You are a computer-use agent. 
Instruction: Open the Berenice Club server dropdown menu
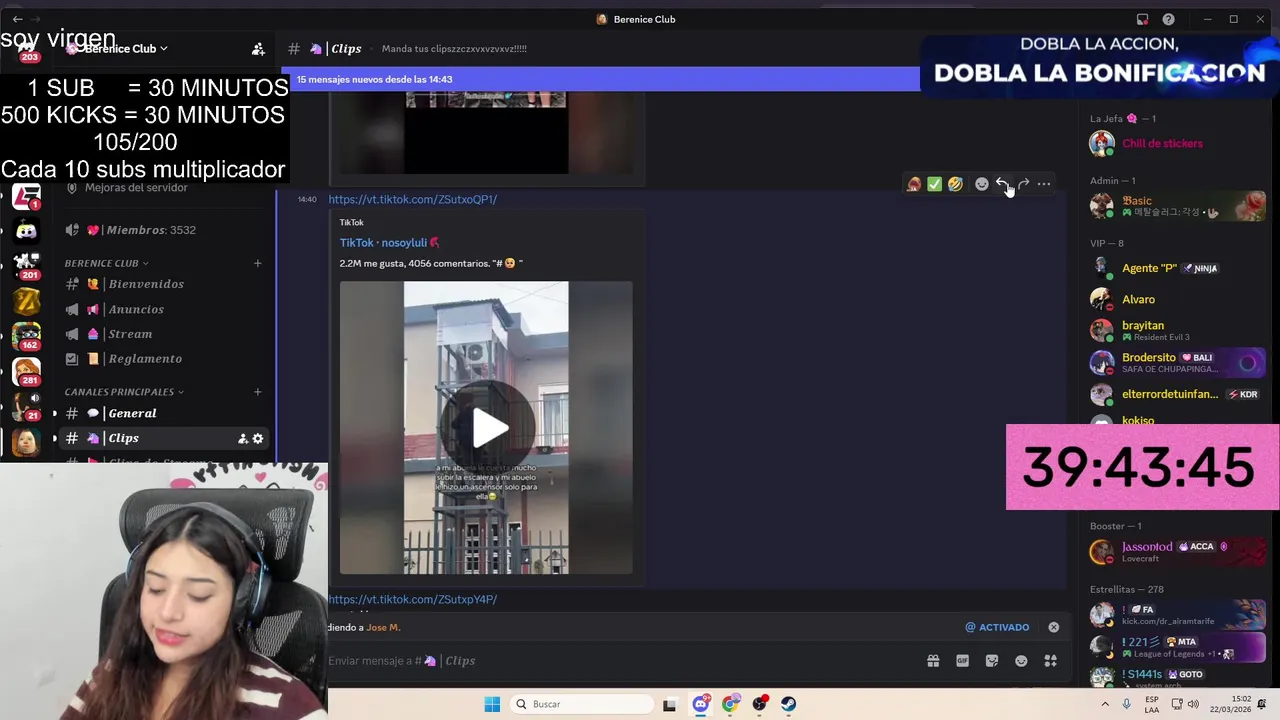[x=125, y=48]
